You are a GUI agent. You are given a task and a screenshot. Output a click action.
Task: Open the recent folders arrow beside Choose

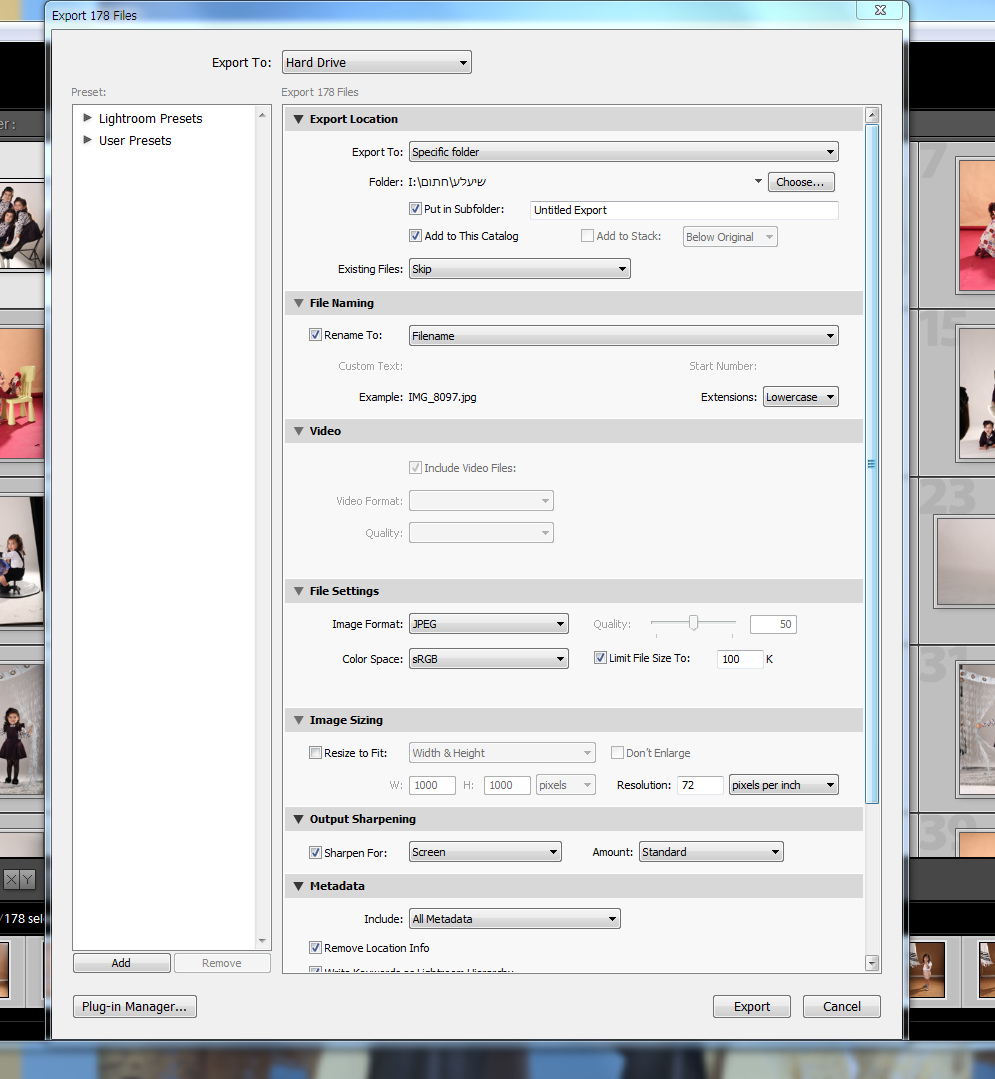(758, 182)
